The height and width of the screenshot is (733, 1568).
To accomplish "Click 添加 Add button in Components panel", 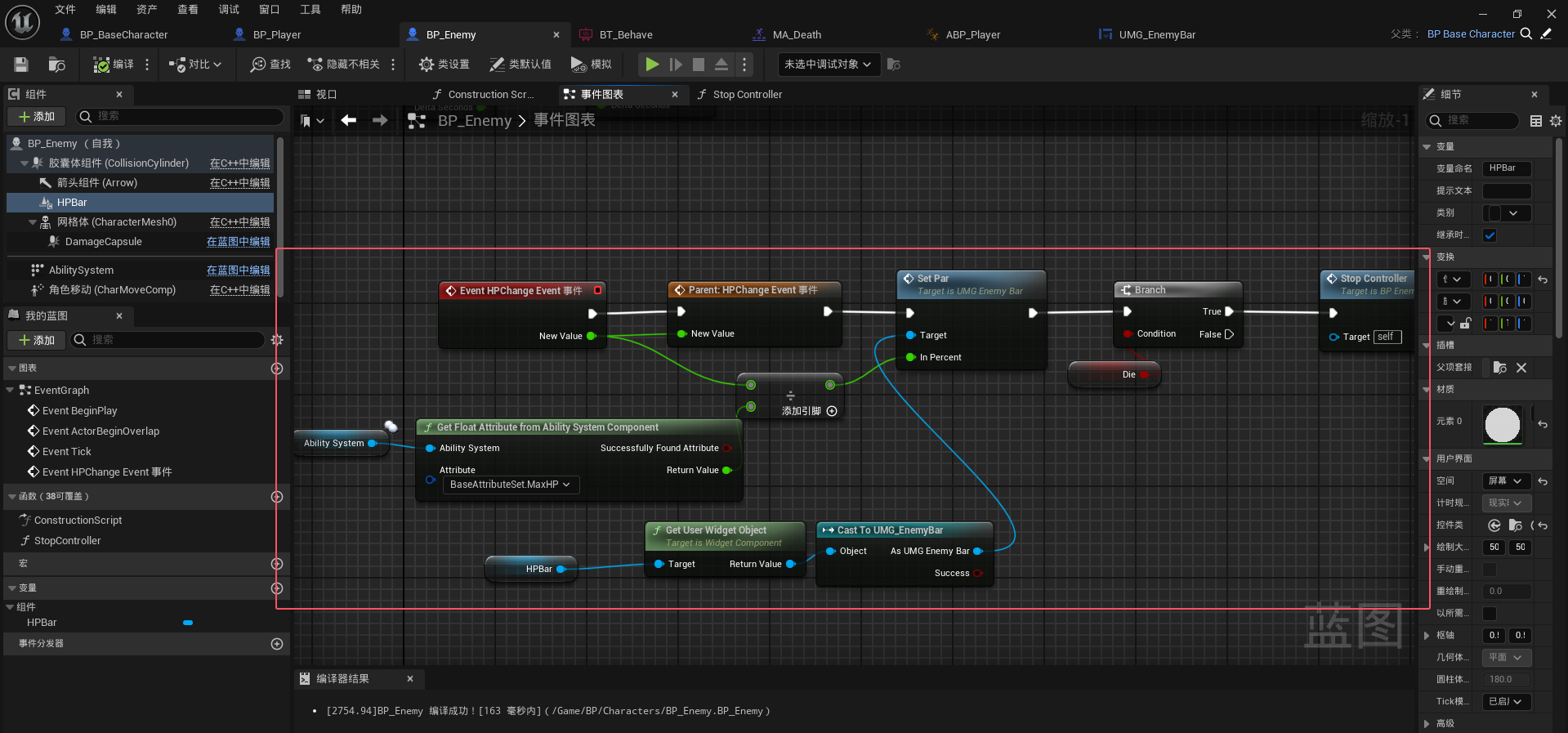I will [x=37, y=117].
